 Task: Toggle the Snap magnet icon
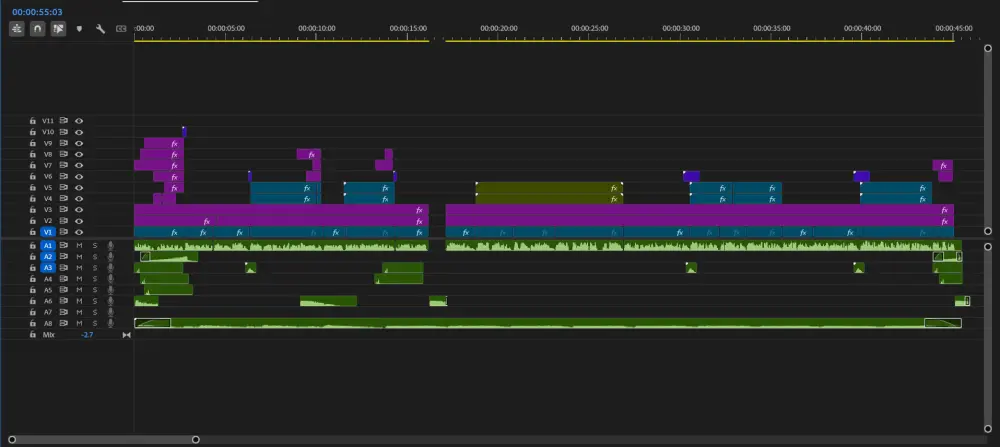38,29
